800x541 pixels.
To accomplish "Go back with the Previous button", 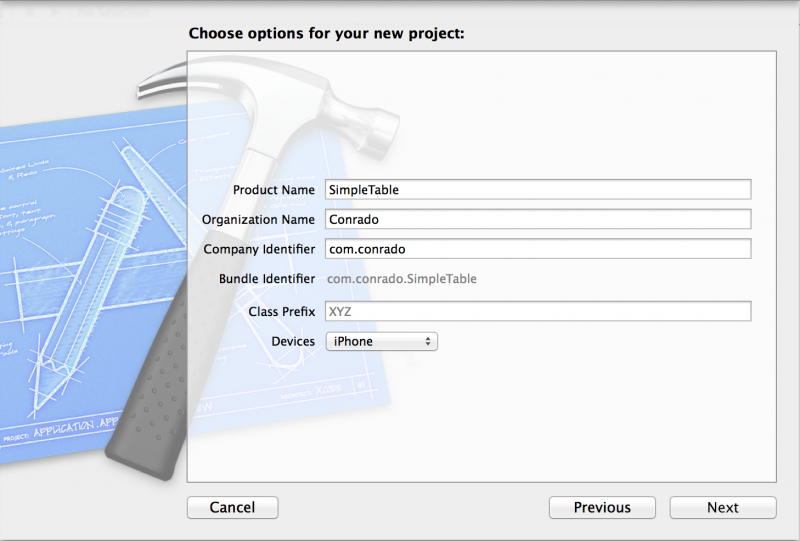I will [x=602, y=507].
